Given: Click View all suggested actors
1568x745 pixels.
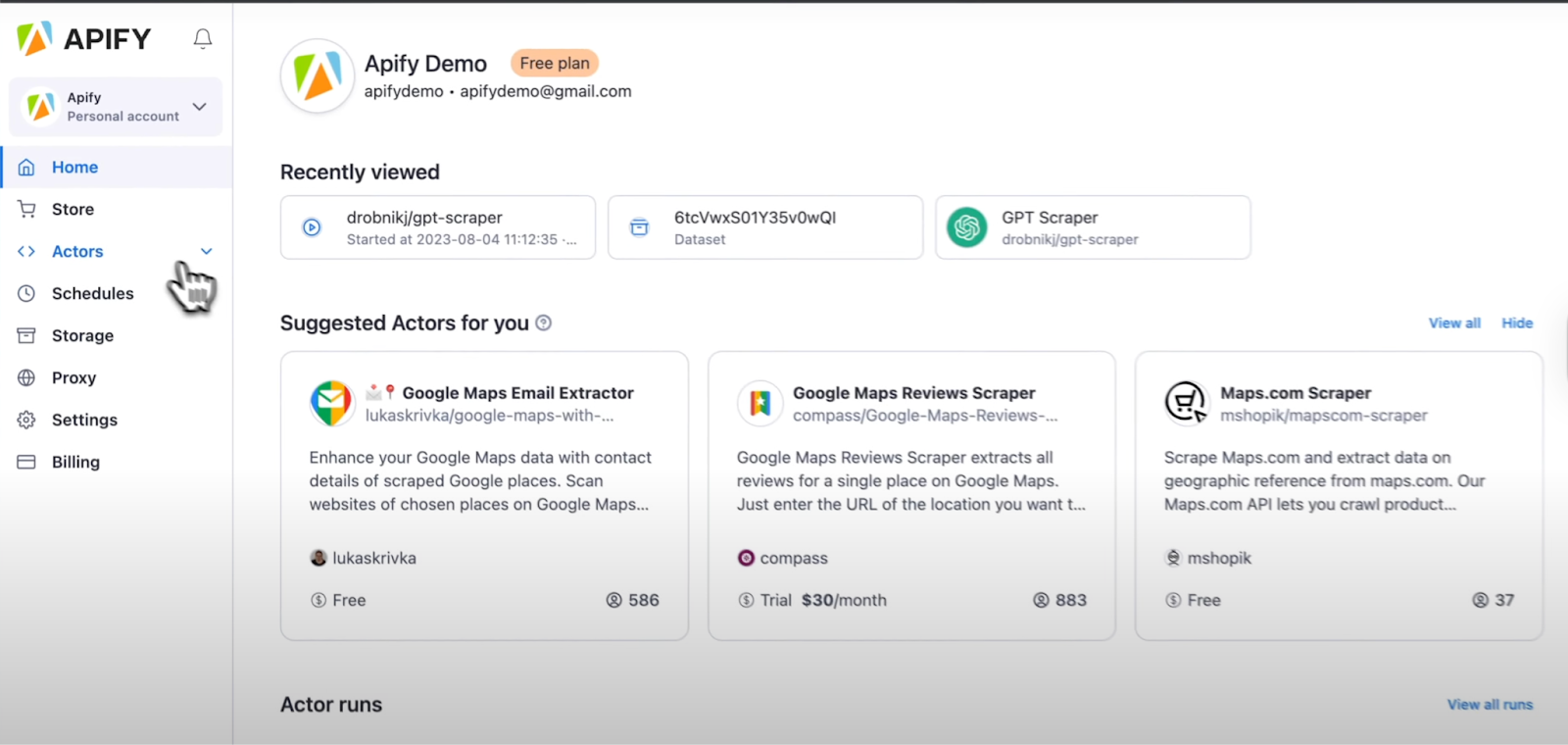Looking at the screenshot, I should (x=1454, y=323).
